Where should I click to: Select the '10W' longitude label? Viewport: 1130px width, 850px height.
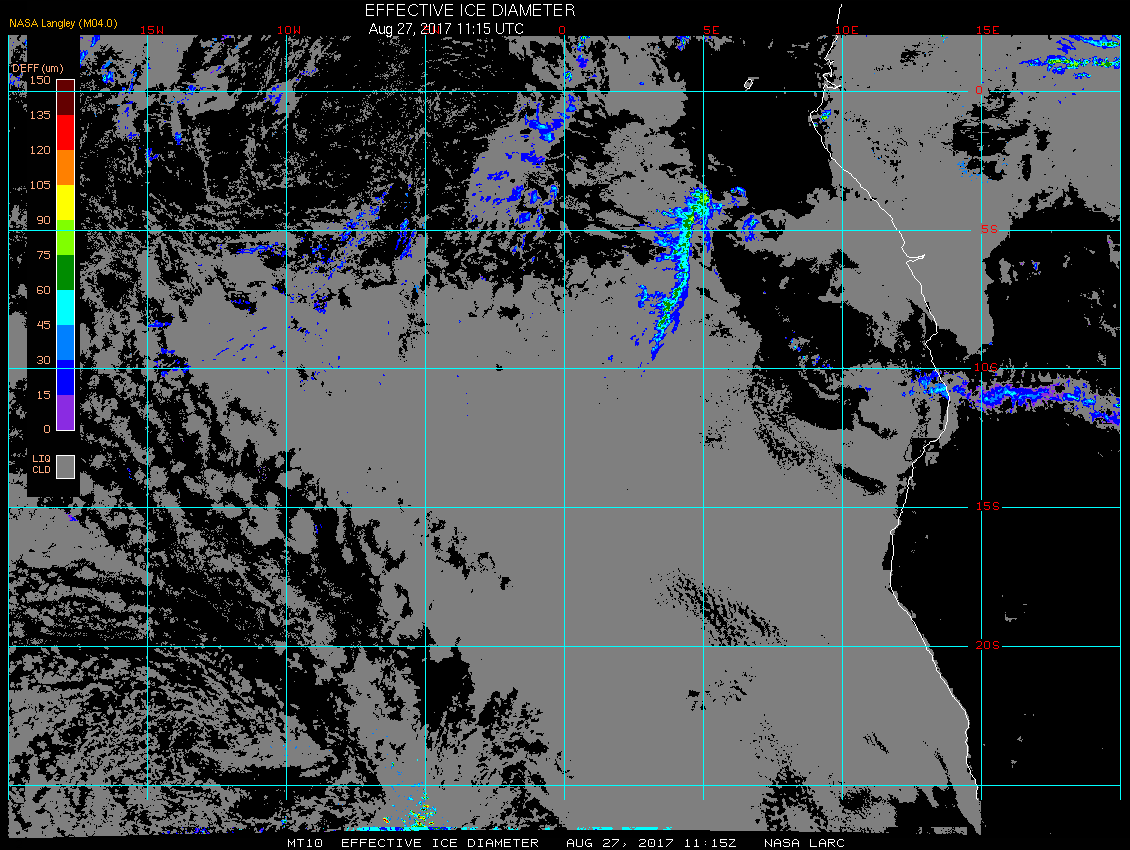click(x=289, y=30)
